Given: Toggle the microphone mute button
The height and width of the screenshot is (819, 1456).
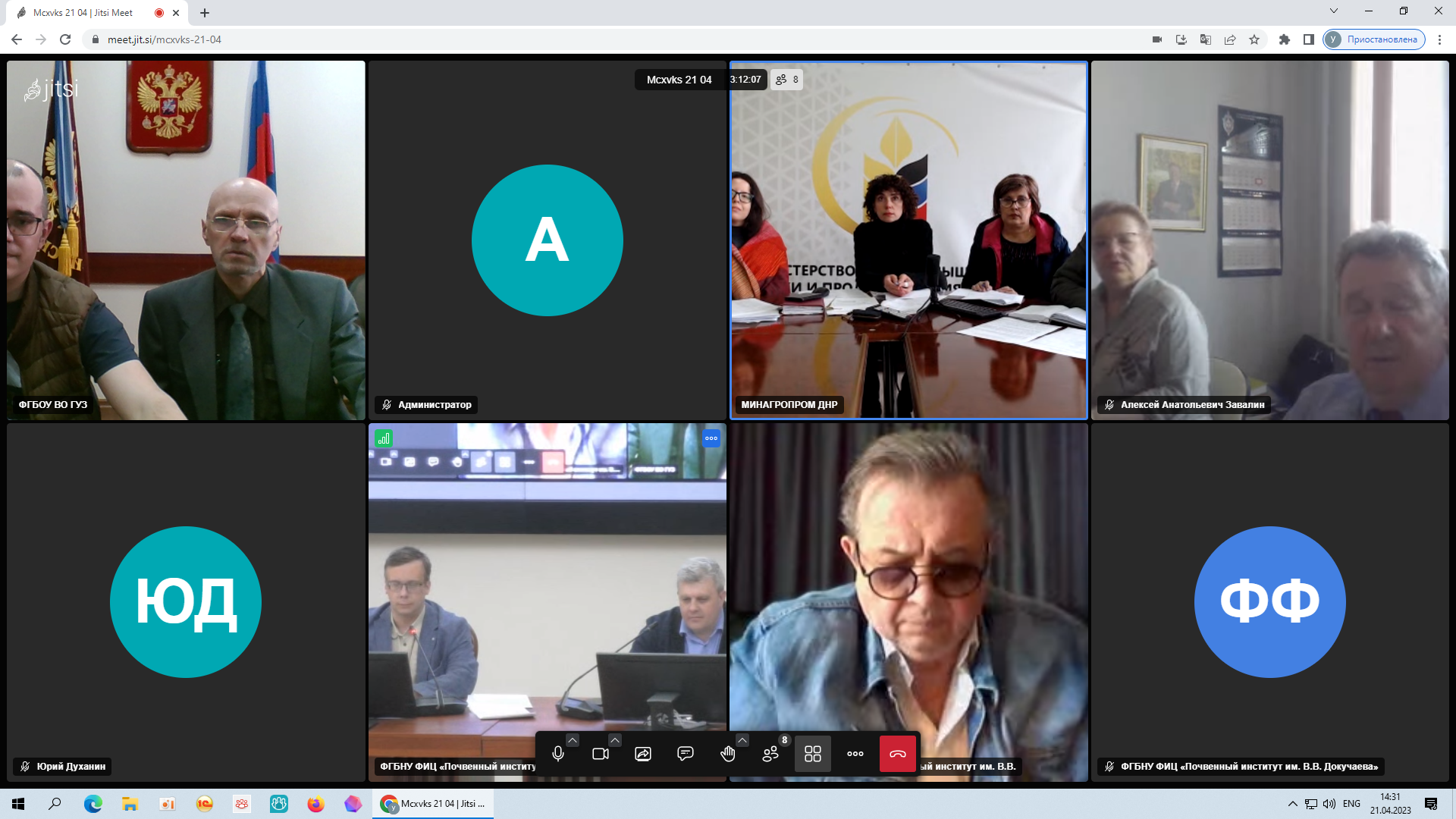Looking at the screenshot, I should [x=558, y=754].
